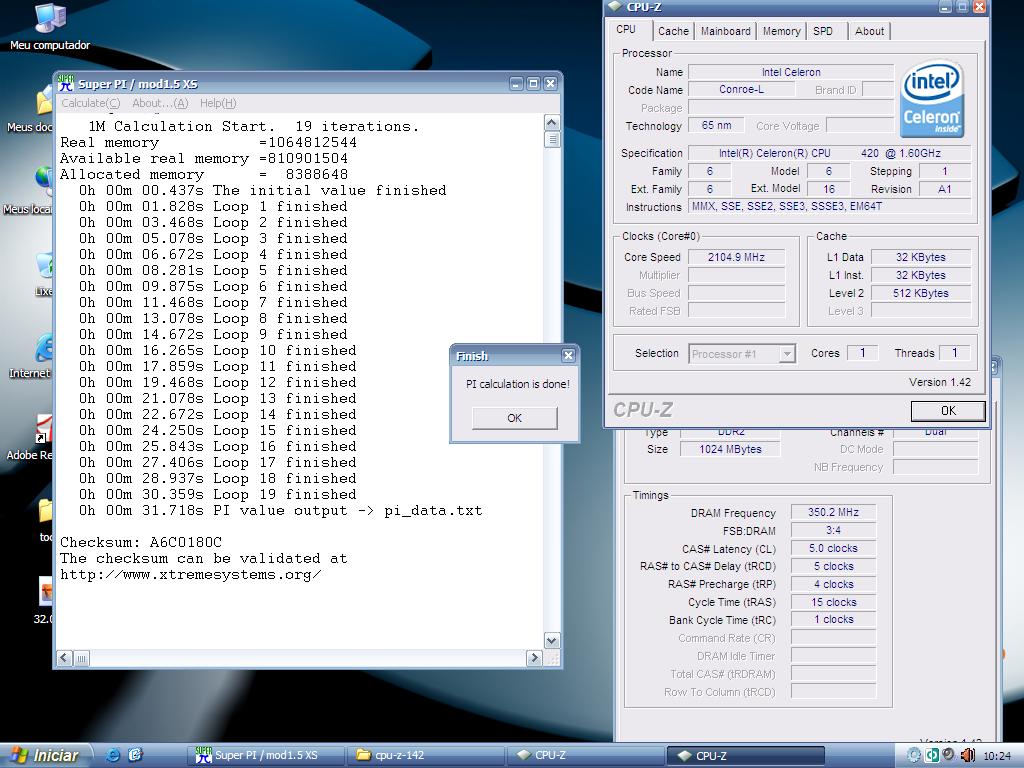Switch to Super PI taskbar button
The width and height of the screenshot is (1024, 768).
(x=264, y=756)
